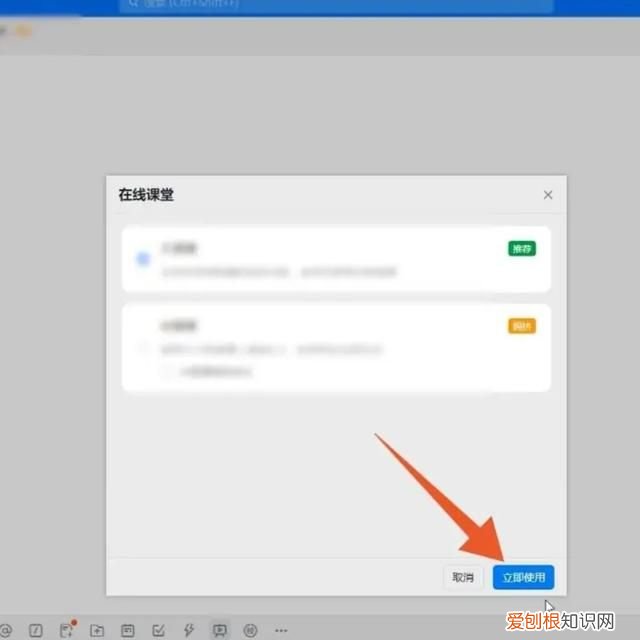Click the 取消 button
640x640 pixels.
[463, 577]
